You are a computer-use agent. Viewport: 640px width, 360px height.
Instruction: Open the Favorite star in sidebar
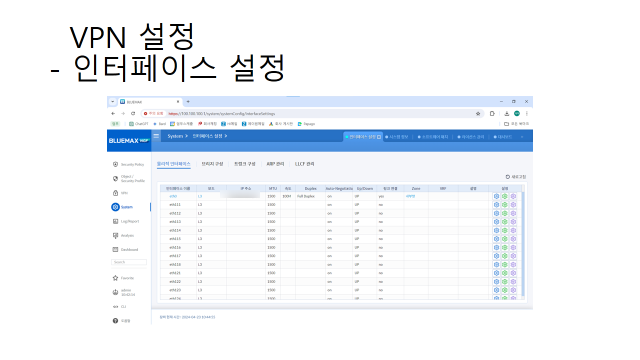pyautogui.click(x=116, y=278)
